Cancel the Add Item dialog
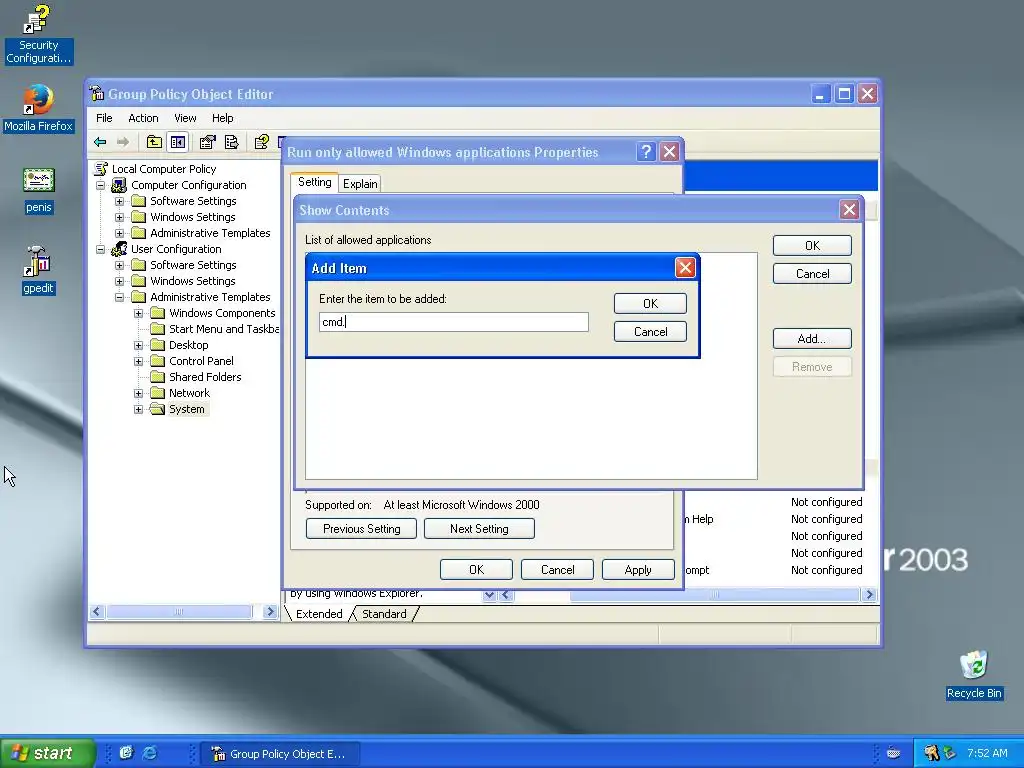 (x=650, y=332)
